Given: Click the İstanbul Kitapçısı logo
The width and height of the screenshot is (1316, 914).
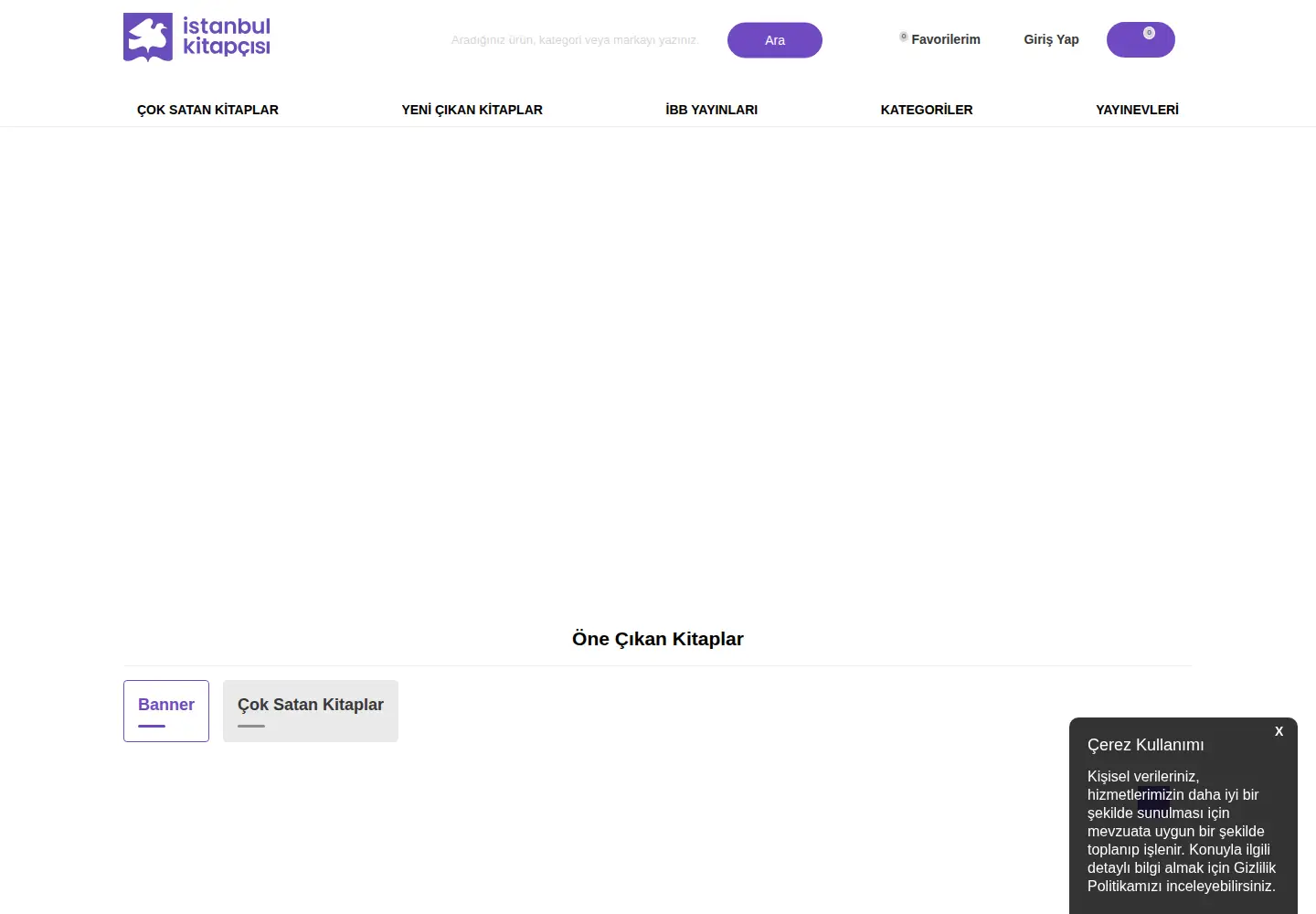Looking at the screenshot, I should 196,37.
